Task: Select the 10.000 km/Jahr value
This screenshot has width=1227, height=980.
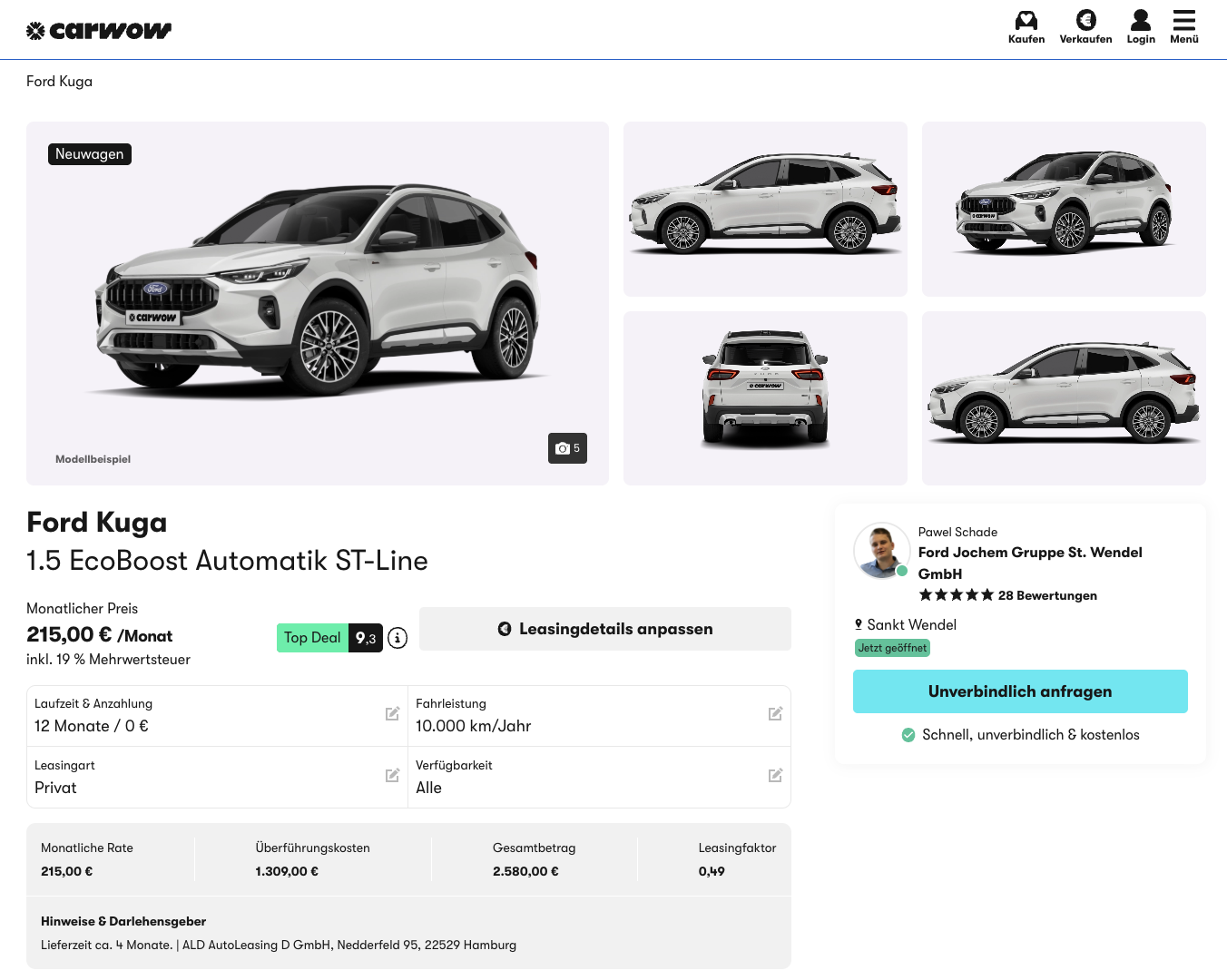Action: pyautogui.click(x=474, y=726)
